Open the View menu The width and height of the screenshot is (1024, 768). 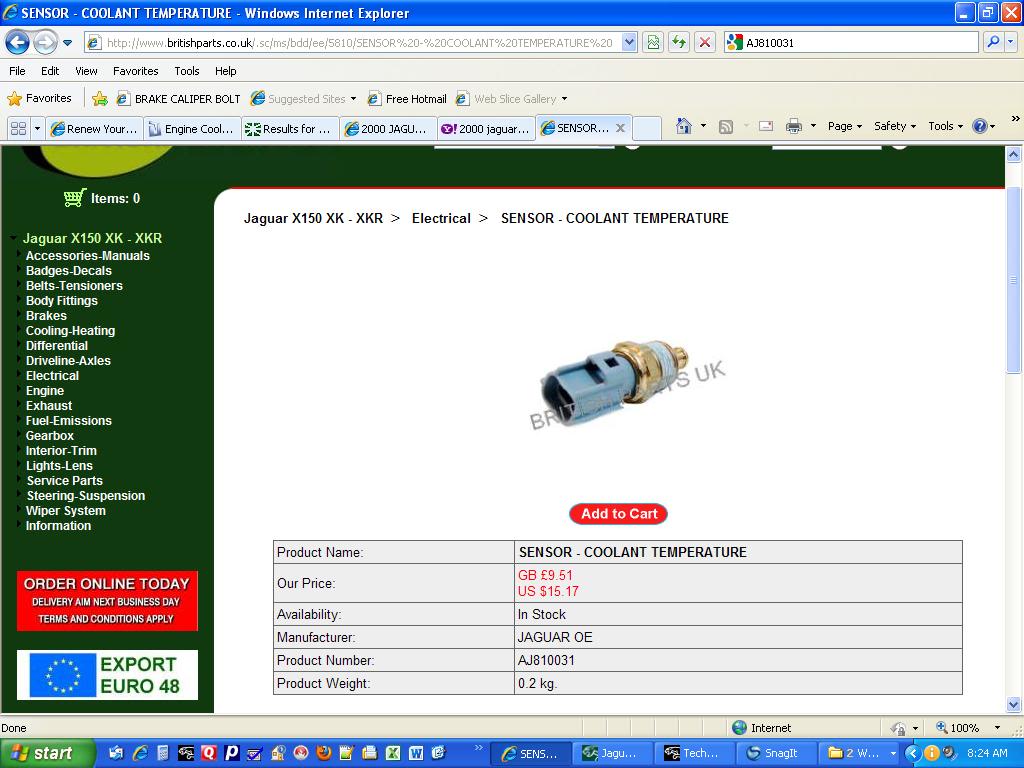(x=86, y=71)
